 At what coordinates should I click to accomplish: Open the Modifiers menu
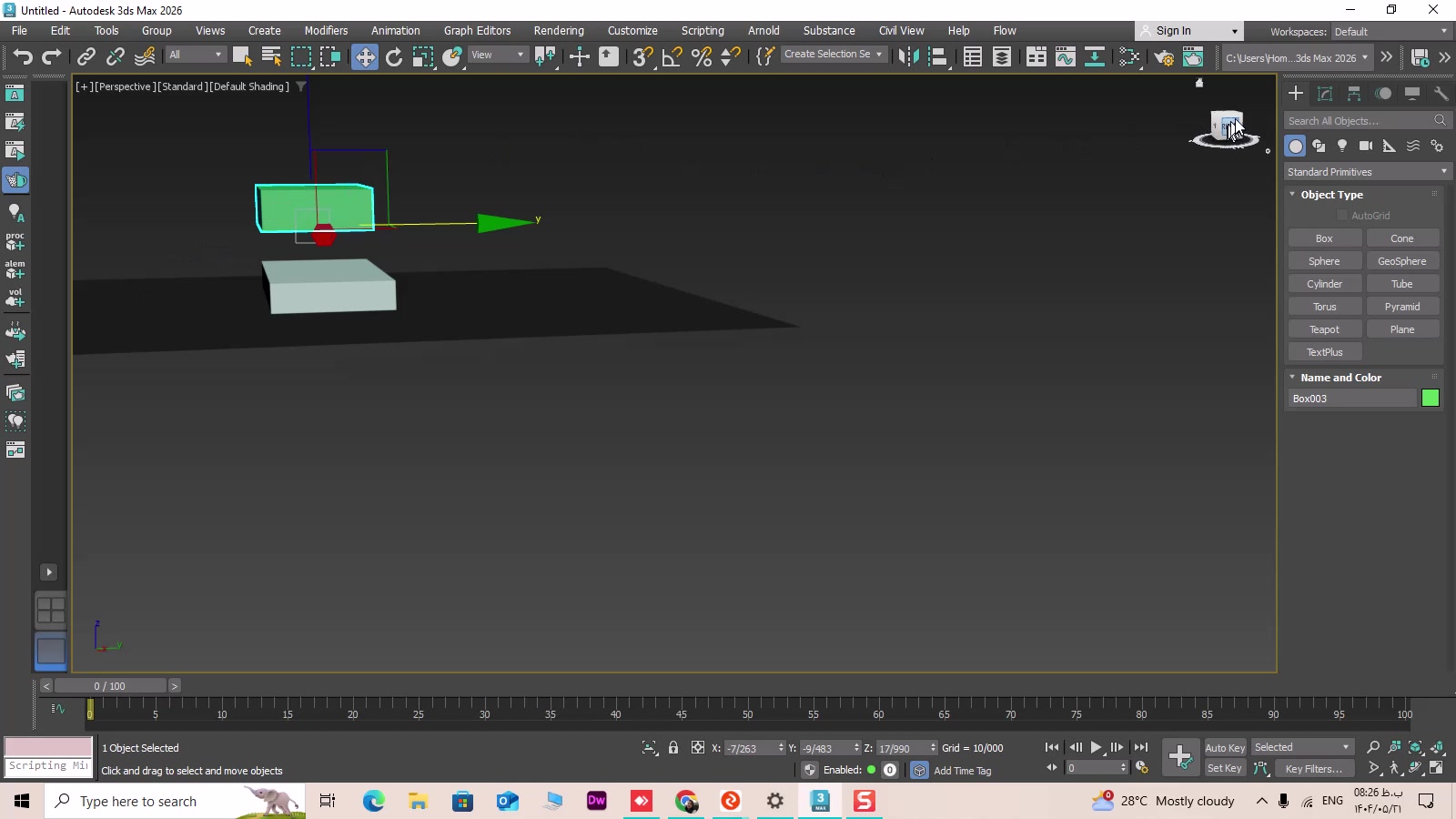(x=326, y=31)
